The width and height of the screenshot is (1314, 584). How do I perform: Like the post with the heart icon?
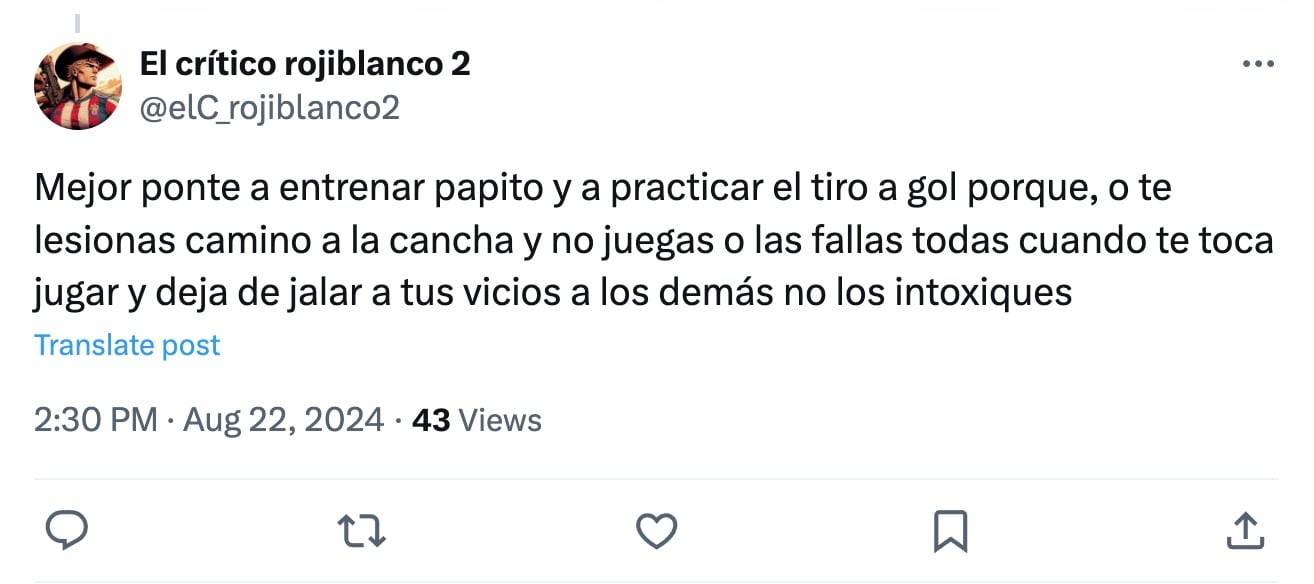pos(656,530)
